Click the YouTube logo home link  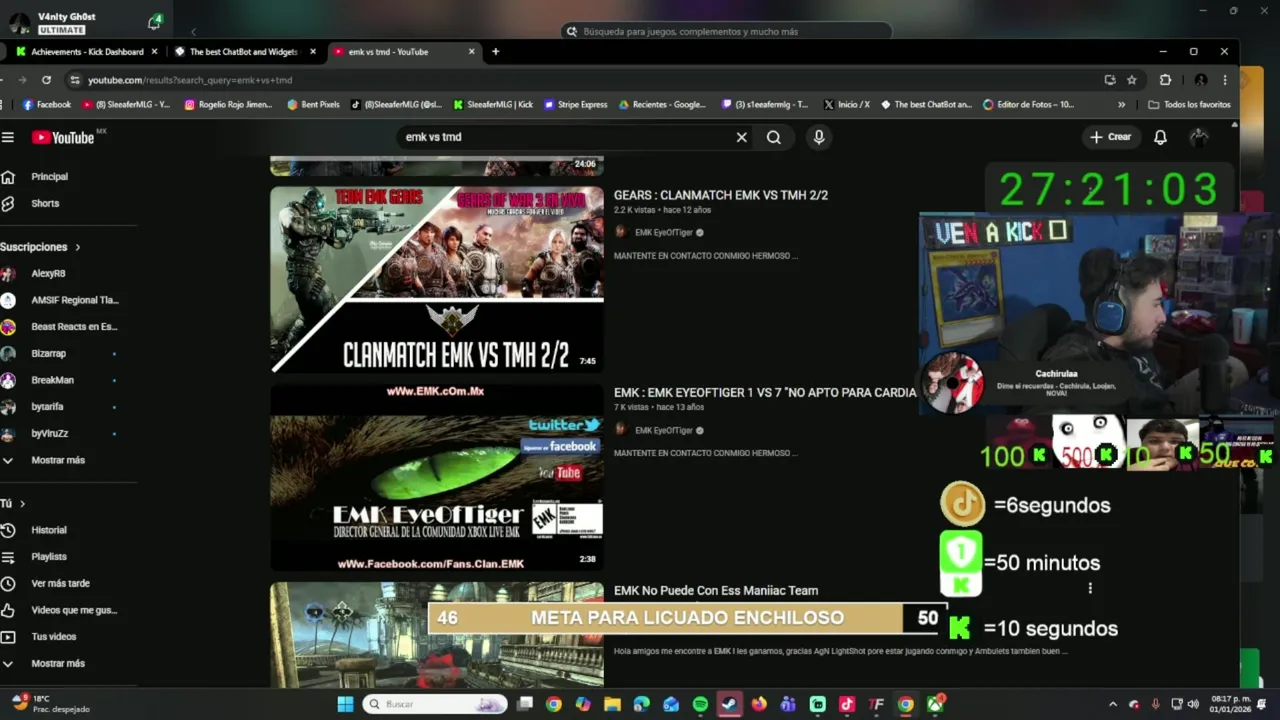pyautogui.click(x=62, y=138)
